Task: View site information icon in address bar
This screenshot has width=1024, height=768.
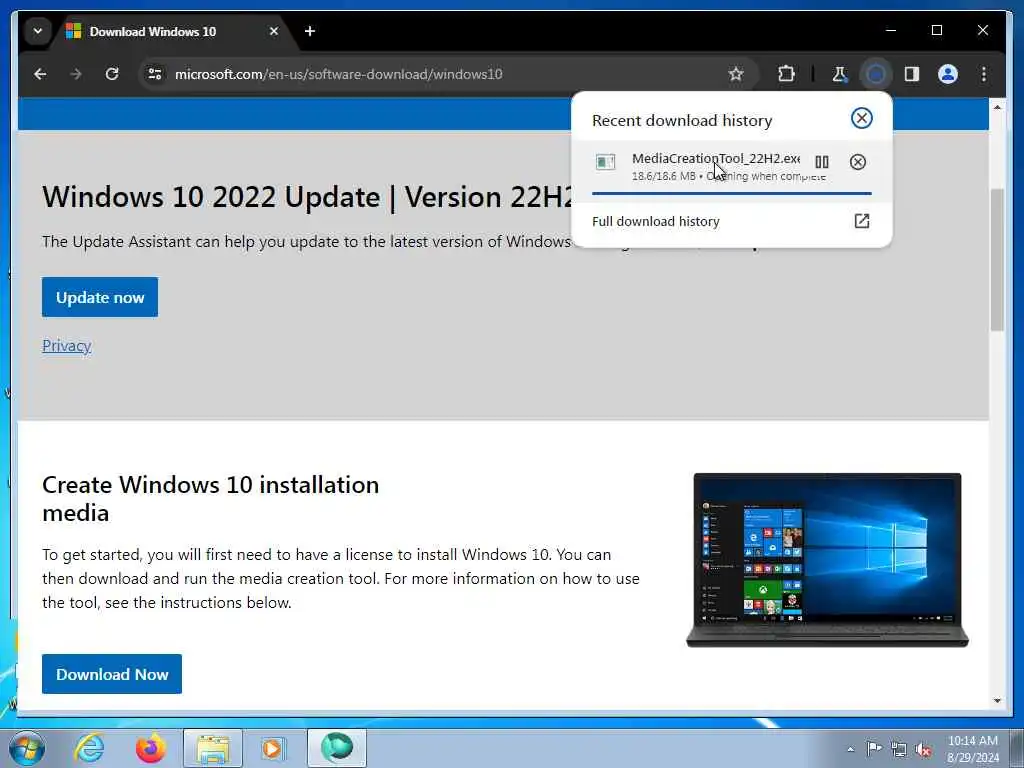Action: [x=155, y=74]
